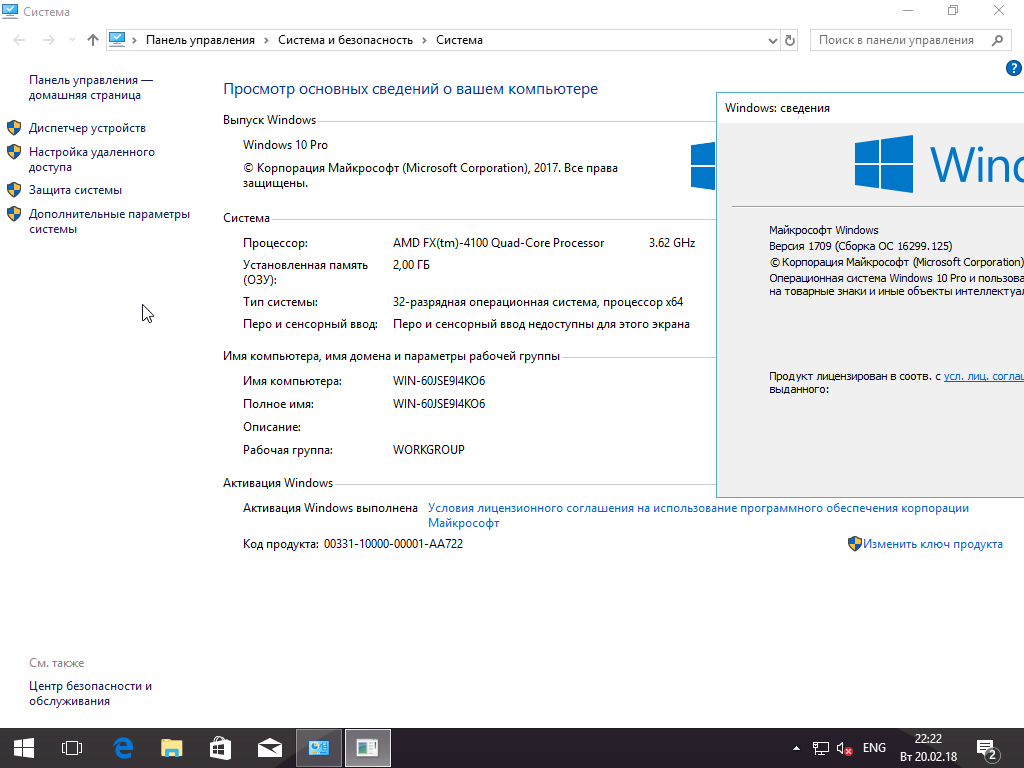Click 'Изменить ключ продукта' link
Screen dimensions: 1024x768
(932, 544)
